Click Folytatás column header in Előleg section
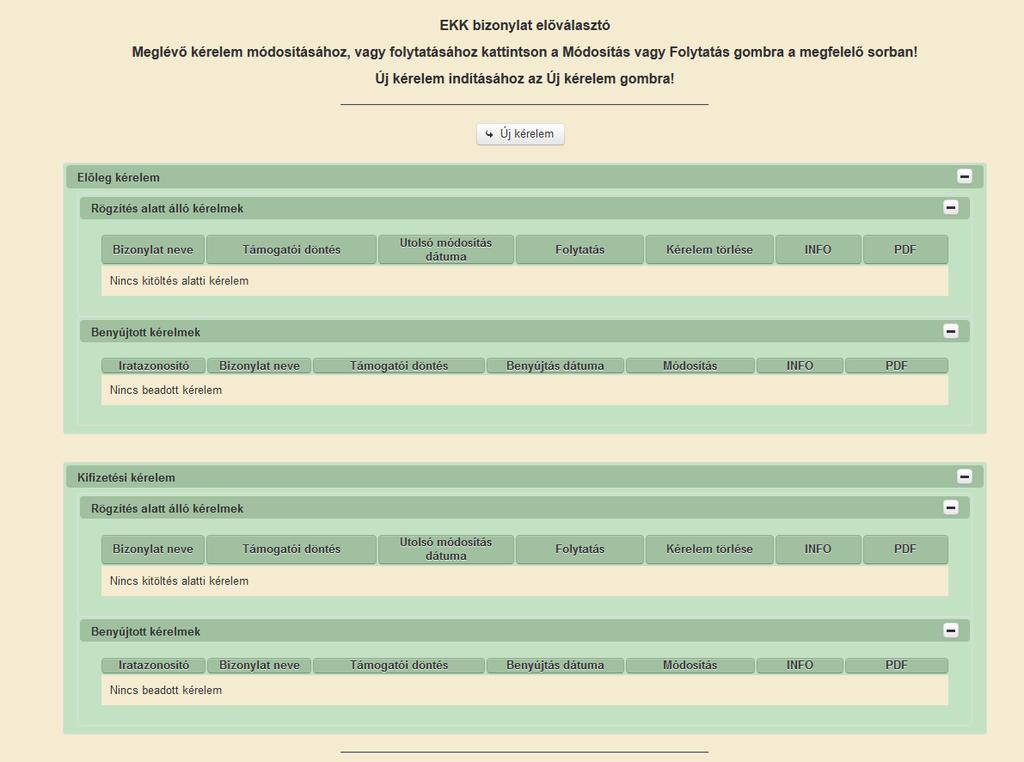1024x762 pixels. point(580,249)
